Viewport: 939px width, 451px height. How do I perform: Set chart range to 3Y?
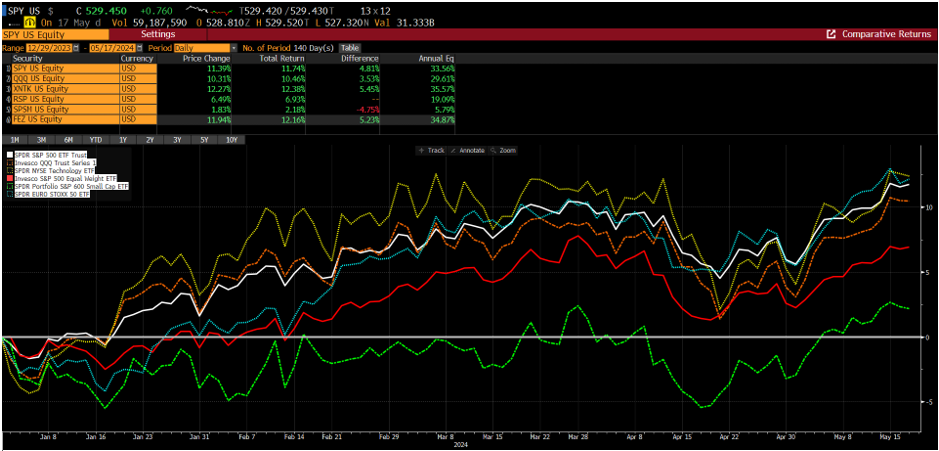tap(177, 140)
